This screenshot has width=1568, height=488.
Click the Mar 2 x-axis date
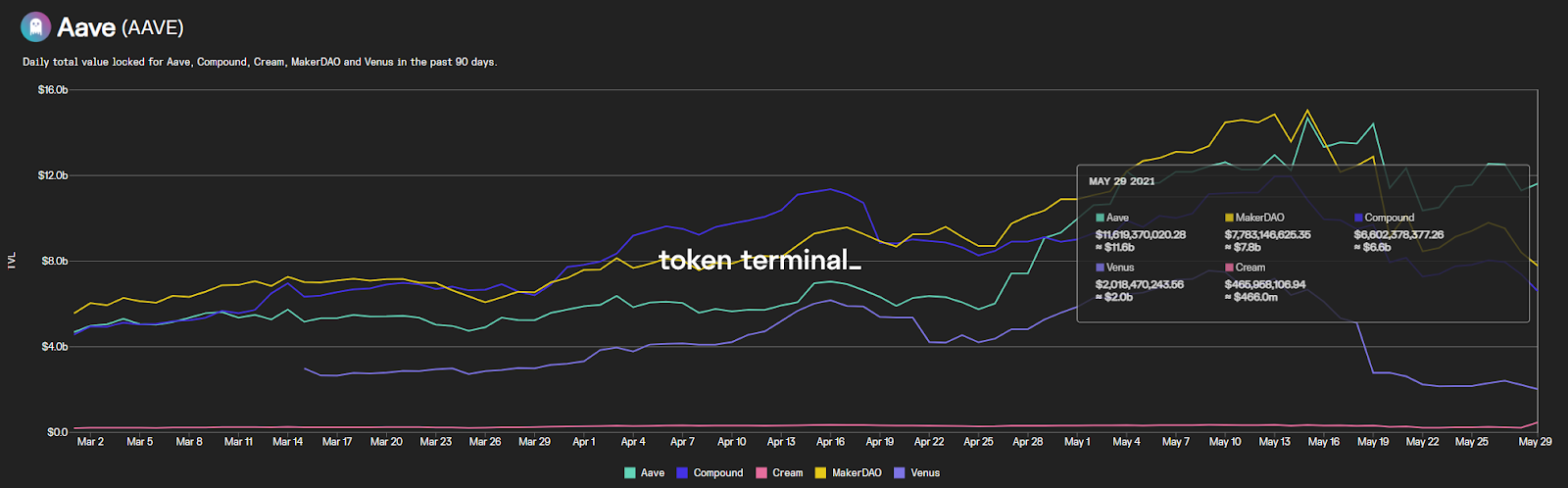coord(90,442)
